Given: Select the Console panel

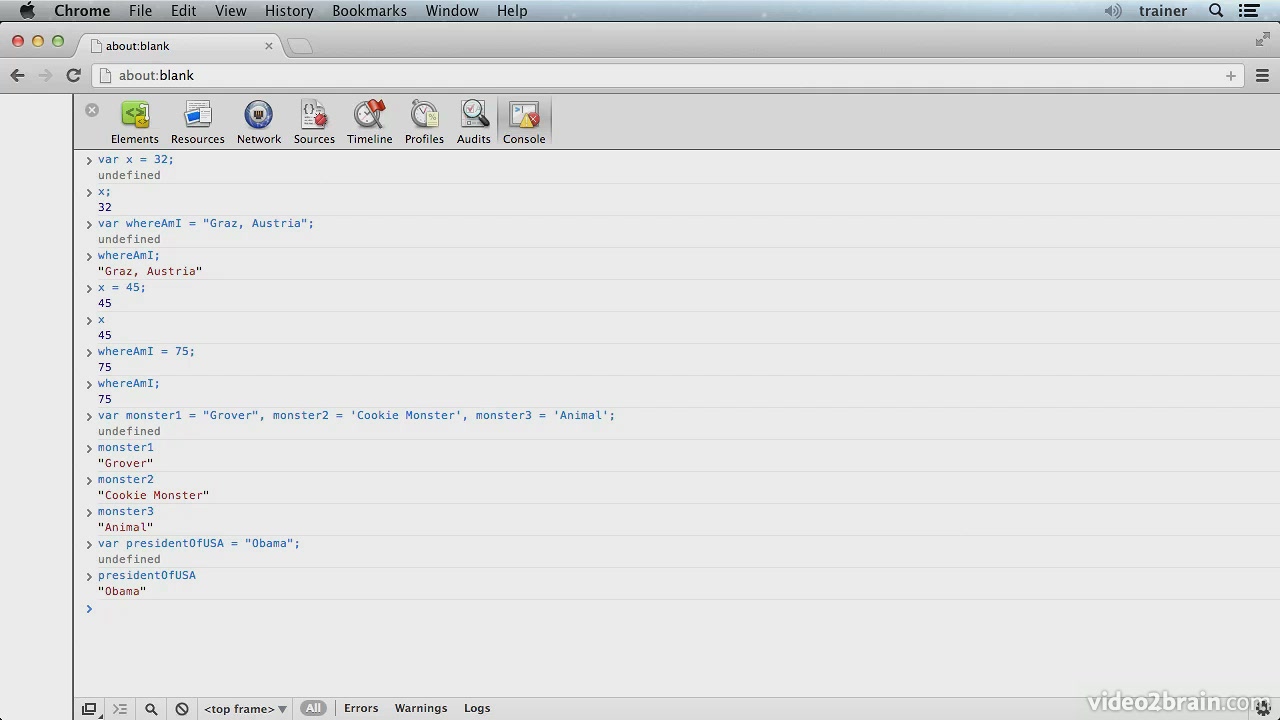Looking at the screenshot, I should coord(524,123).
